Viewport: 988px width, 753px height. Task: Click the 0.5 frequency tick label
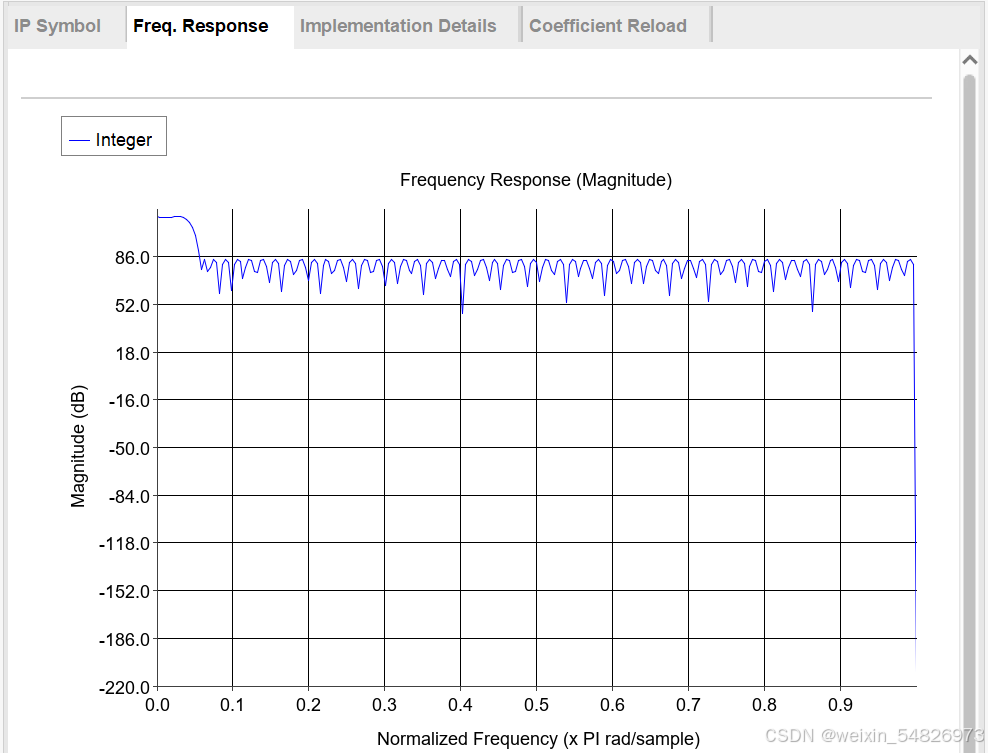point(536,705)
